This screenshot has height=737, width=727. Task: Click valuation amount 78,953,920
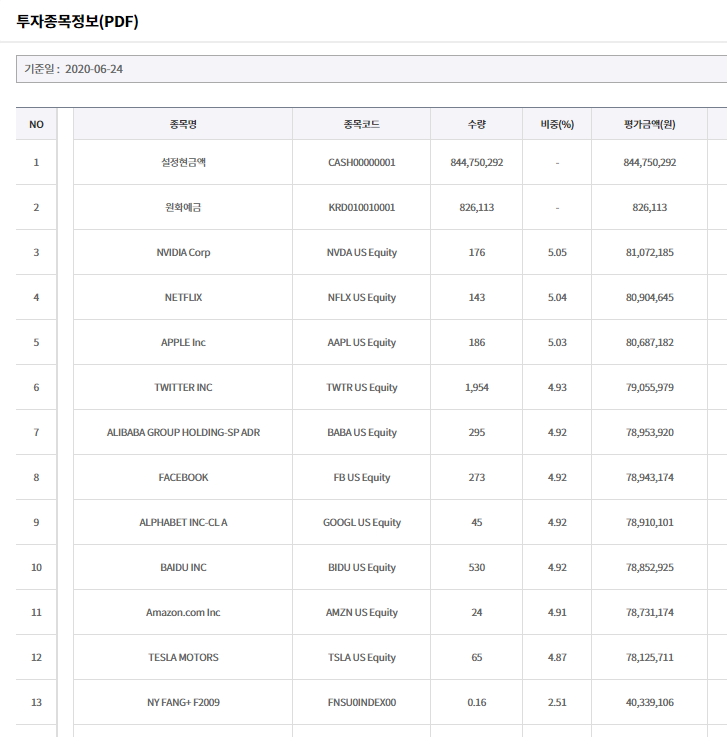(x=649, y=432)
